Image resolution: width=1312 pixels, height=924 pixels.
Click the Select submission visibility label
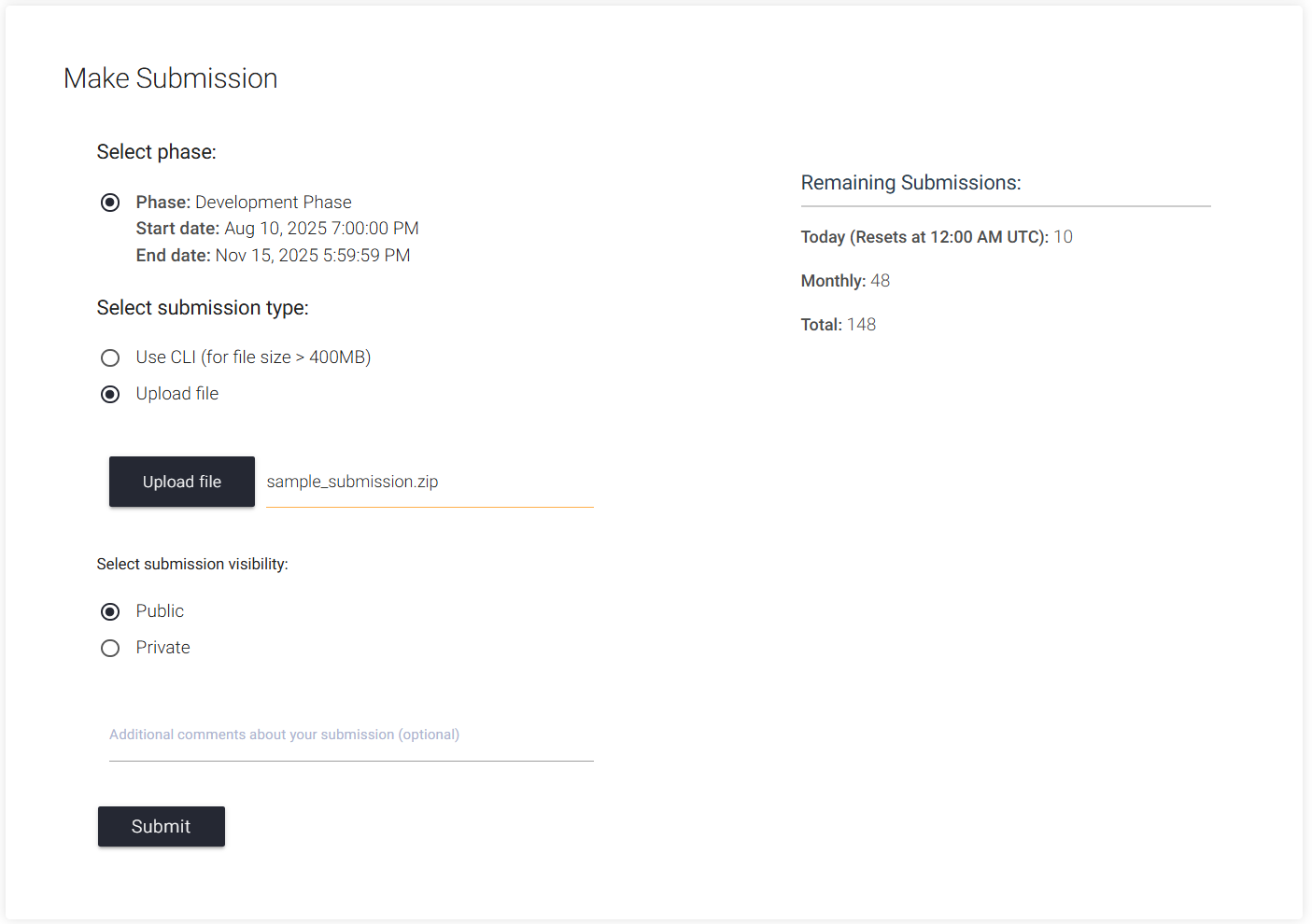click(x=191, y=565)
